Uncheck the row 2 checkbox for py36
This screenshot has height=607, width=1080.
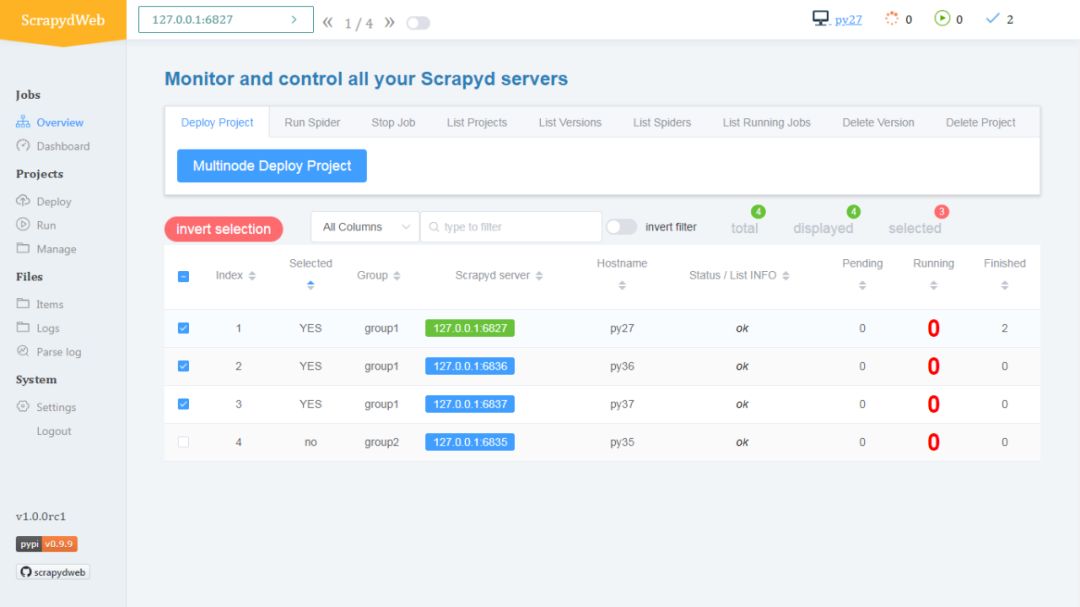click(x=183, y=366)
